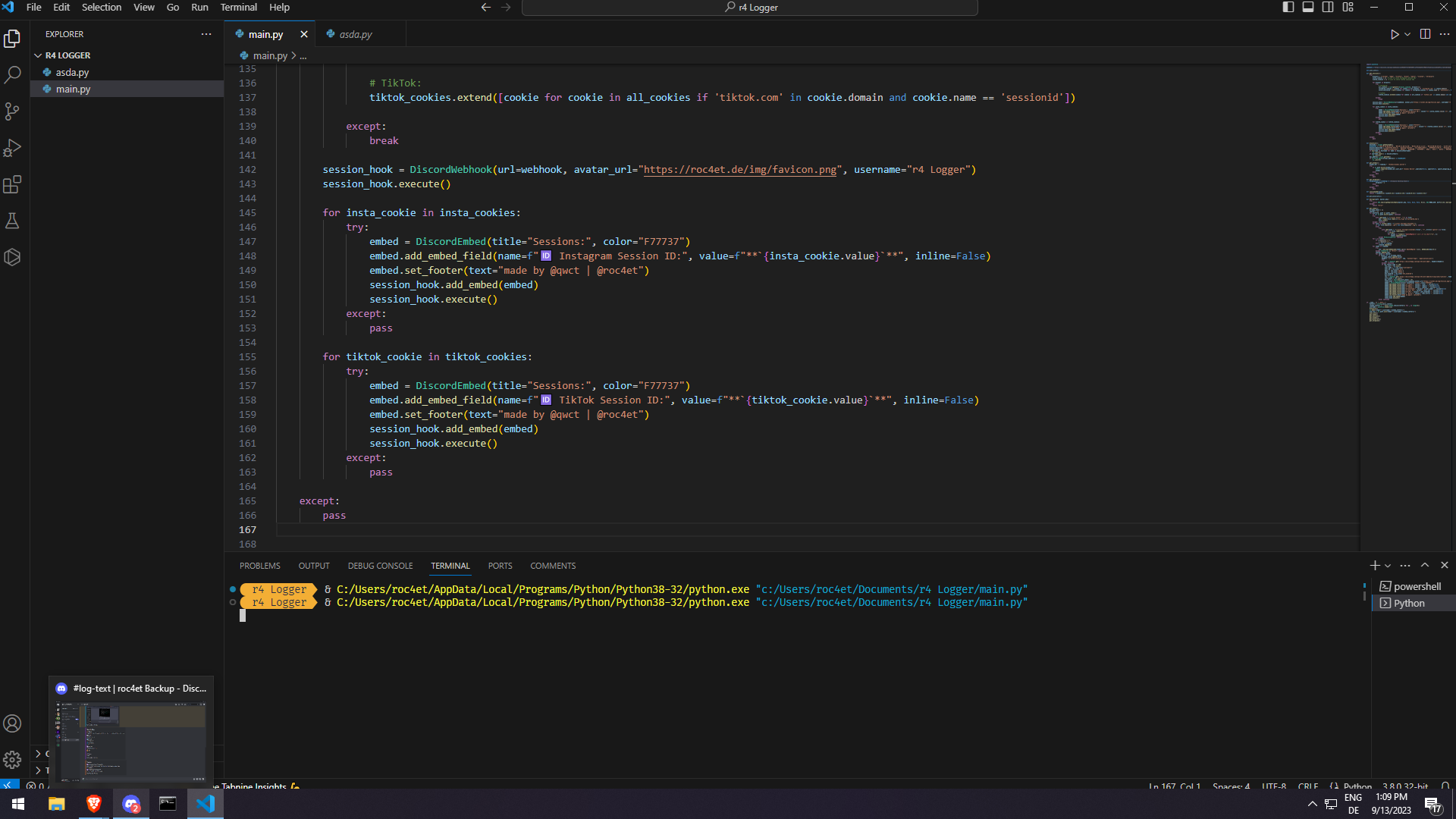Open Run and Debug view
The image size is (1456, 819).
12,148
